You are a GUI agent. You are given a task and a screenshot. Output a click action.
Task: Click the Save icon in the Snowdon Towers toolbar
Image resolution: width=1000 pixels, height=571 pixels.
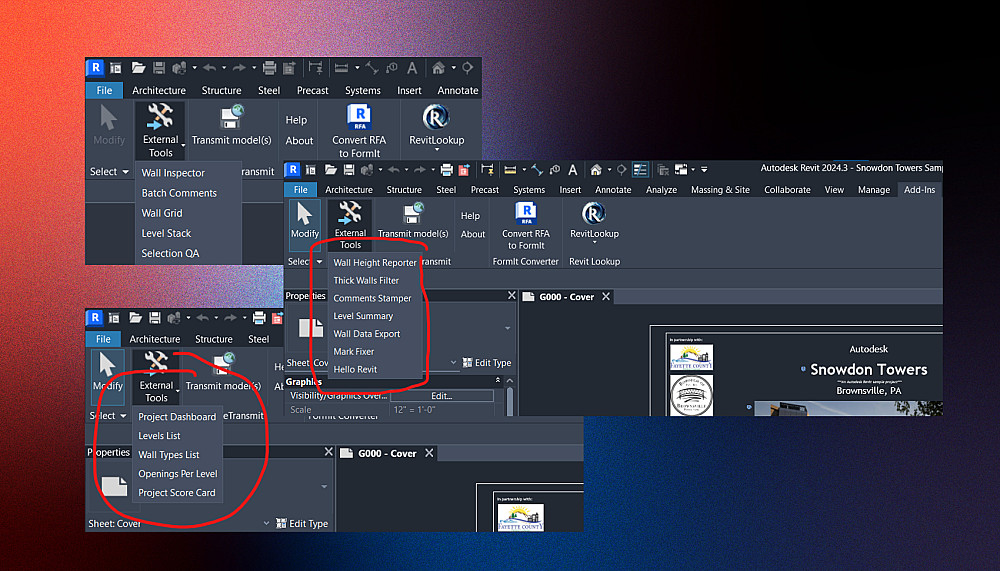(x=349, y=170)
